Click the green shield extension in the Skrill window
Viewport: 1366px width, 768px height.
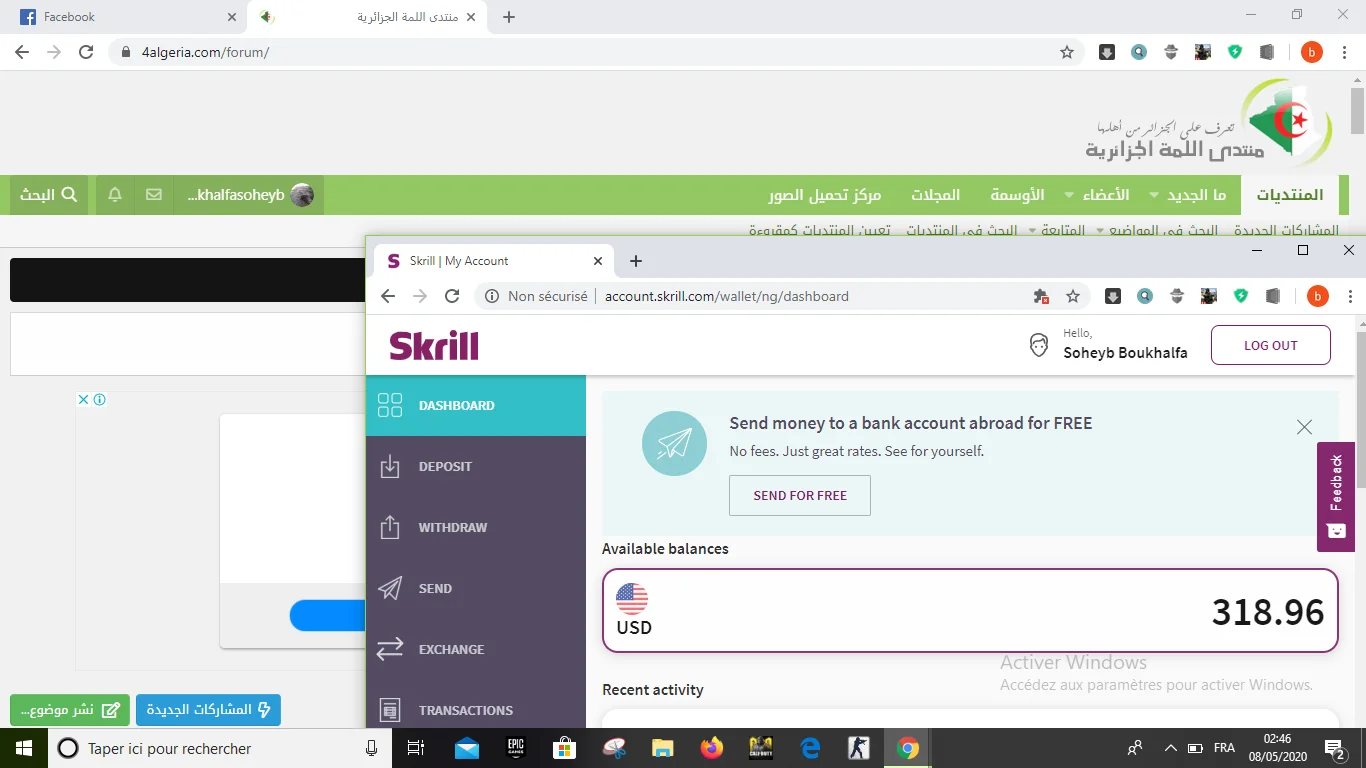(1241, 296)
